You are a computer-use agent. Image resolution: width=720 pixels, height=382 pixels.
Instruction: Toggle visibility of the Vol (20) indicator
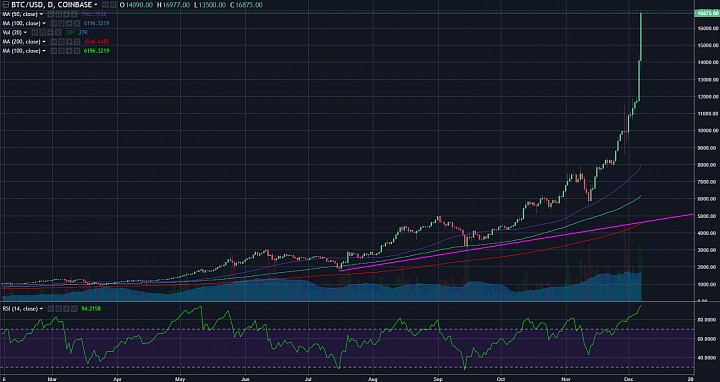[35, 33]
